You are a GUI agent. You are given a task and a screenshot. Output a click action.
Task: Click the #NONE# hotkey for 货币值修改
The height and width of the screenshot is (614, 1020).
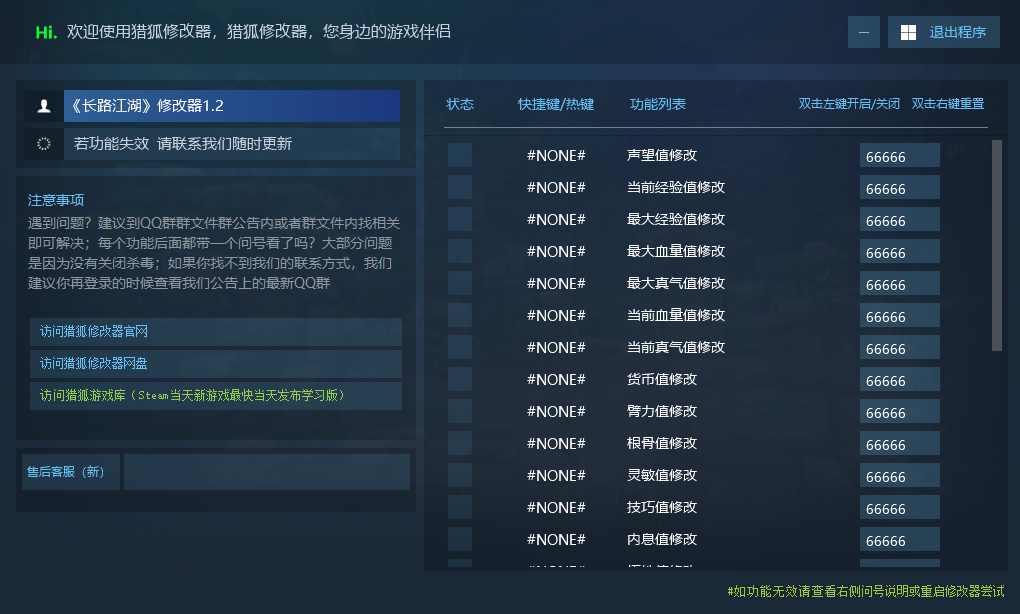point(556,379)
